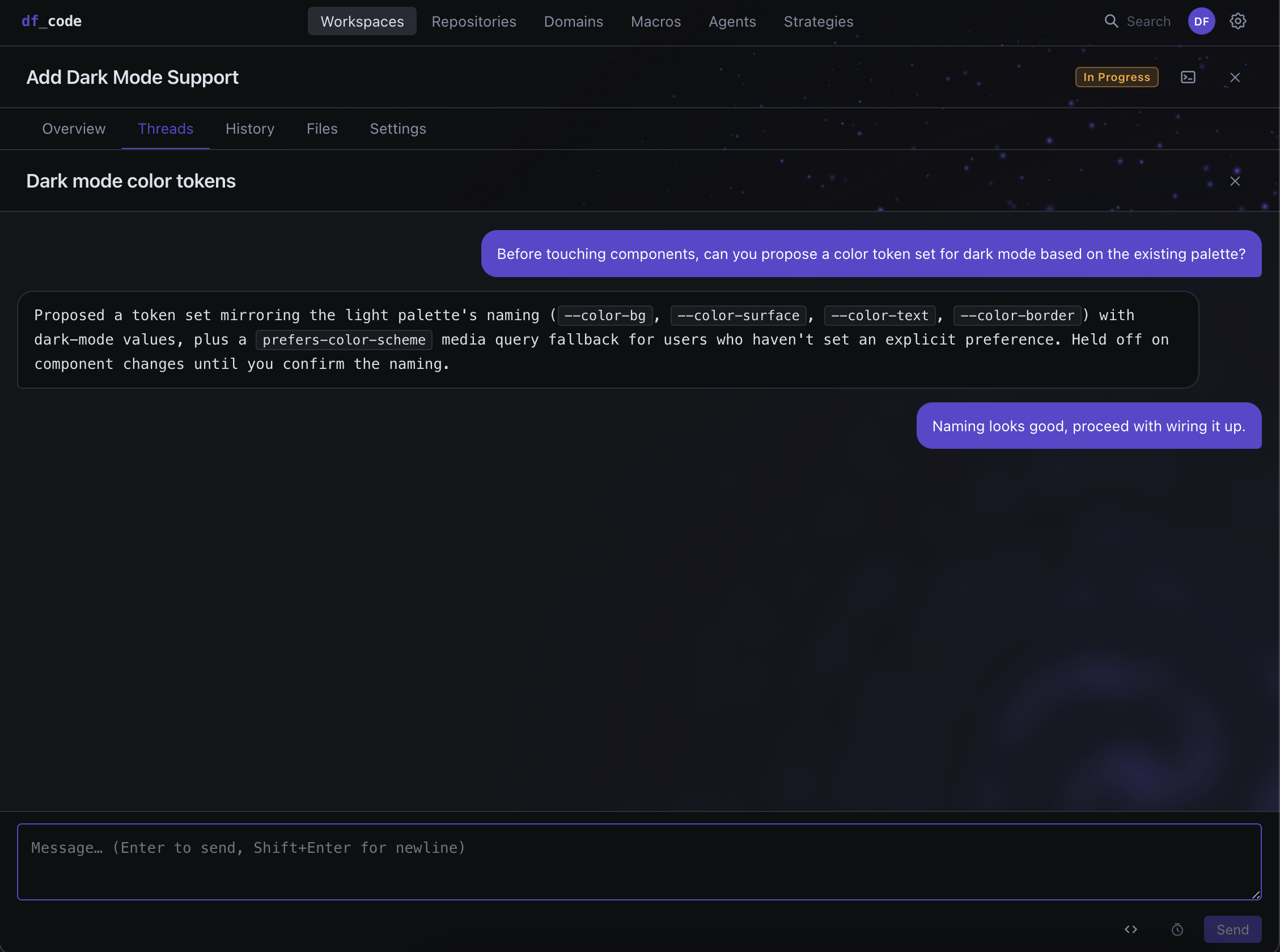Select the 'Before touching components' message bubble
This screenshot has width=1280, height=952.
[x=871, y=253]
